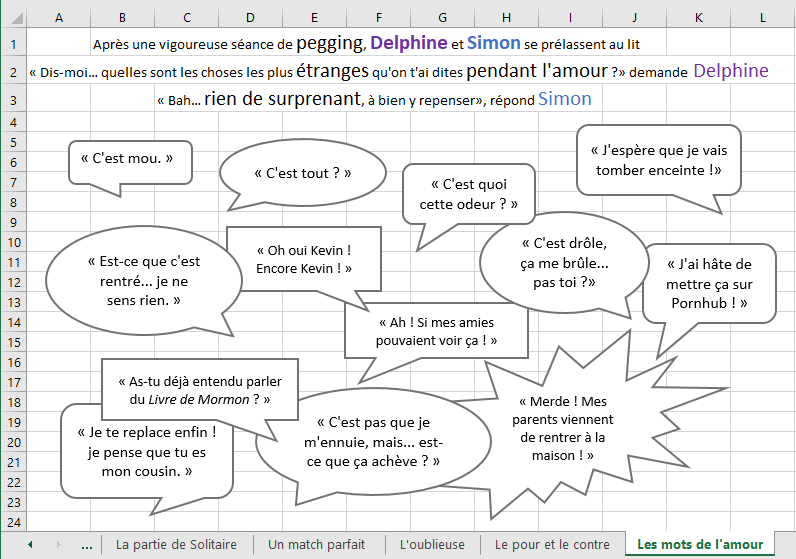The height and width of the screenshot is (559, 796).
Task: Select column A by its header
Action: (x=58, y=18)
